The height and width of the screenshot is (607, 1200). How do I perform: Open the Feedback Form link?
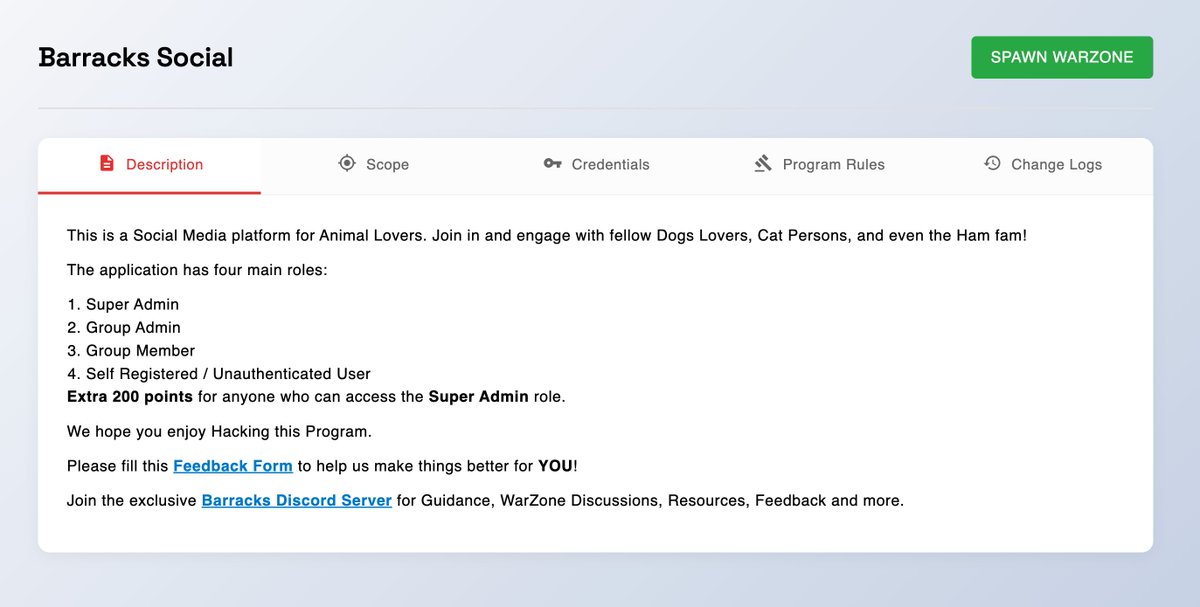tap(233, 466)
